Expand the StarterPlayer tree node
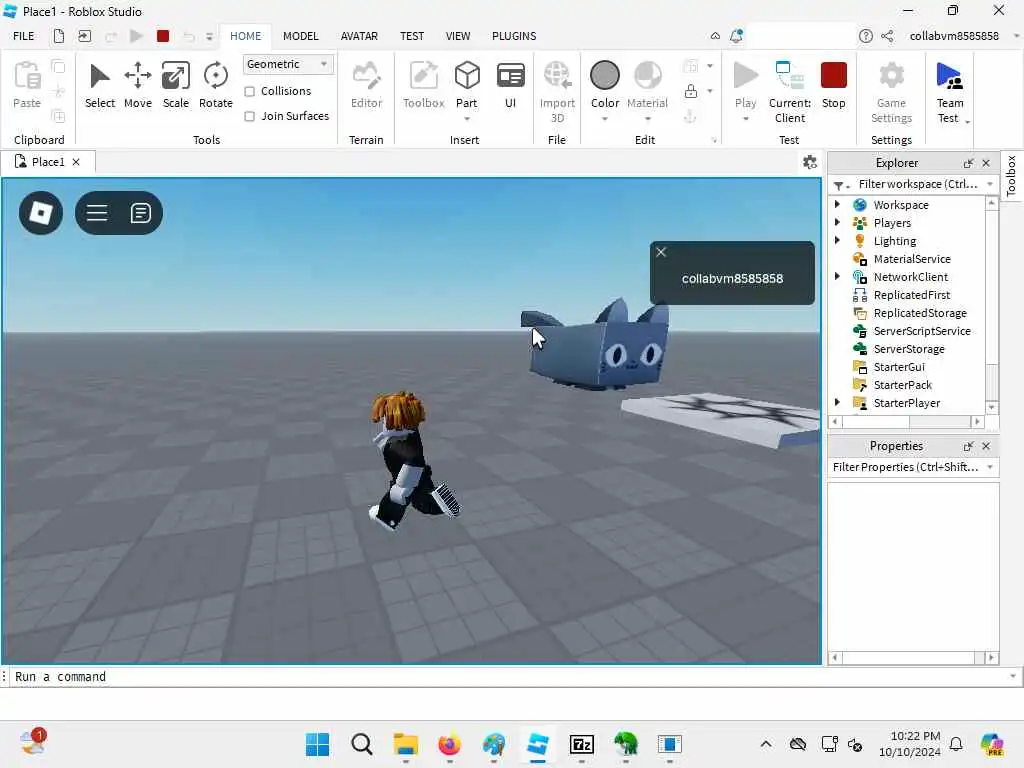This screenshot has height=768, width=1024. click(837, 402)
